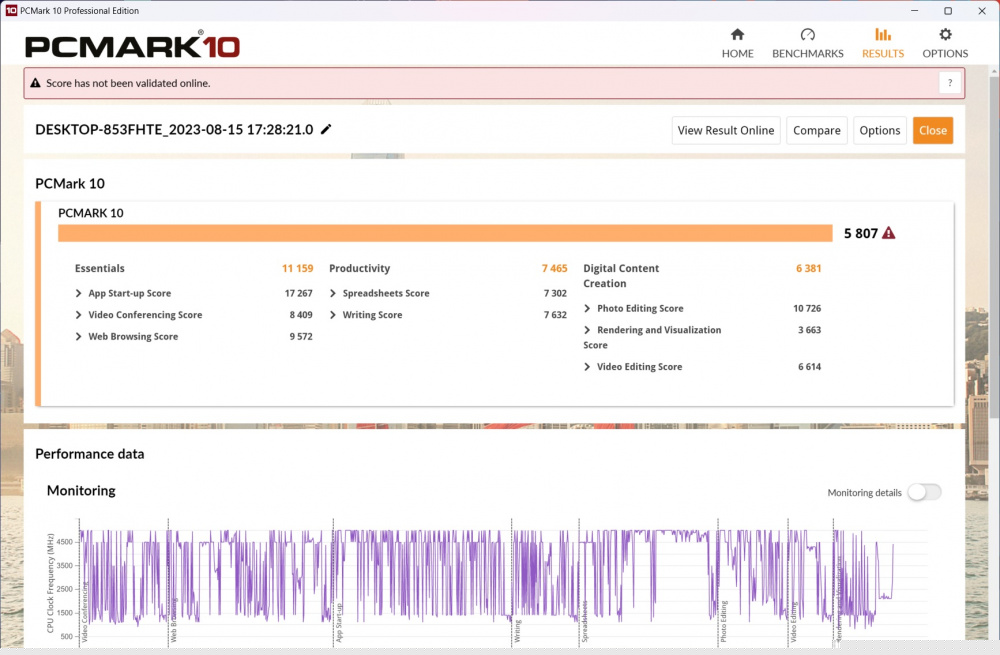Open the Benchmarks tab
The height and width of the screenshot is (655, 1000).
(807, 43)
